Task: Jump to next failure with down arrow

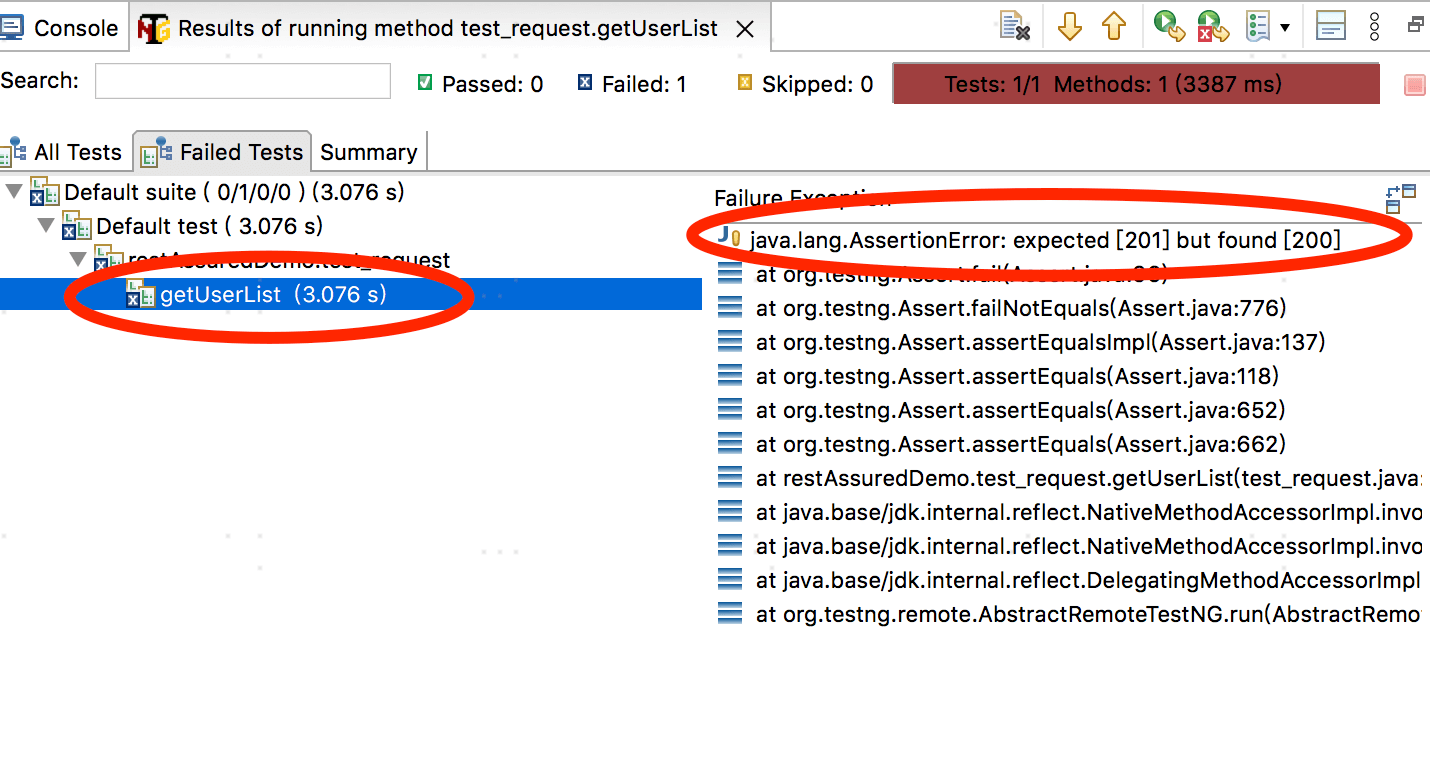Action: click(x=1070, y=26)
